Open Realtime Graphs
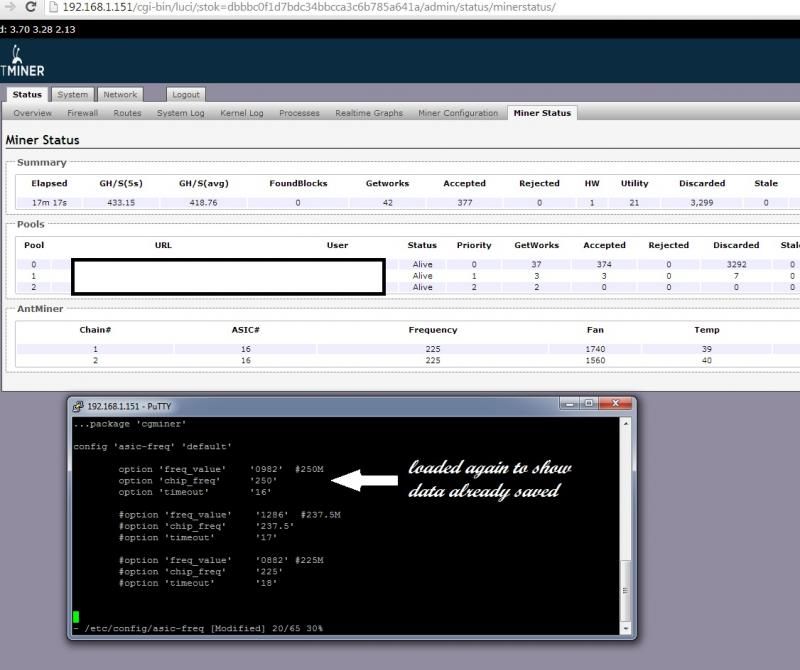This screenshot has height=670, width=800. [369, 113]
